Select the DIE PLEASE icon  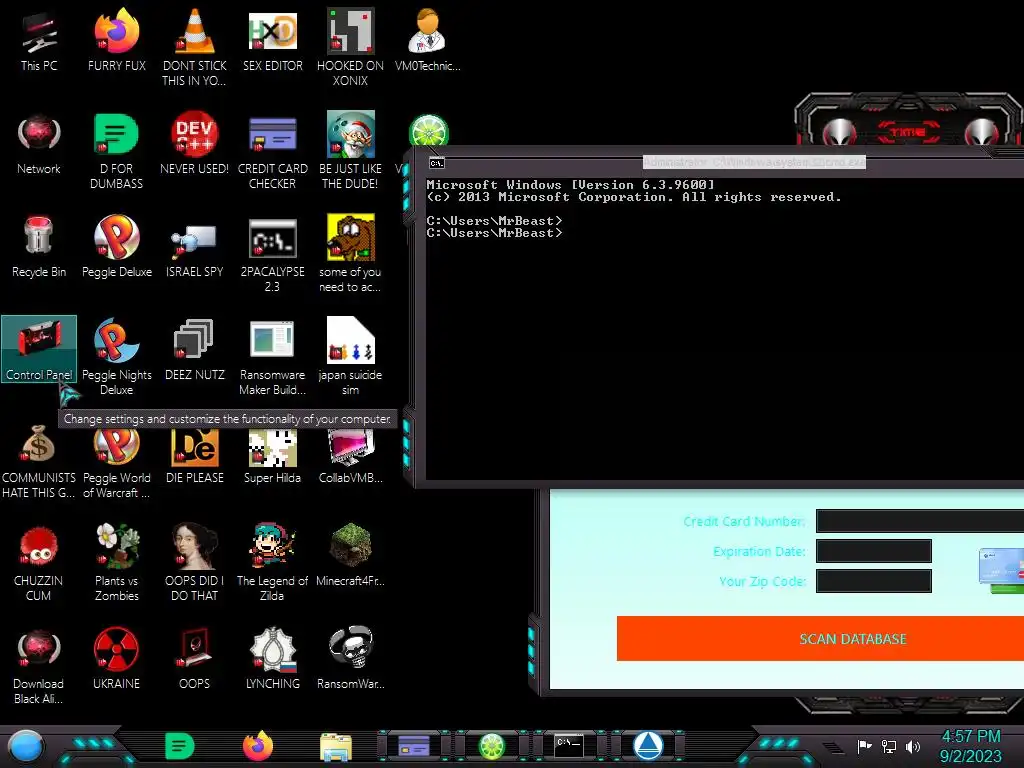click(194, 455)
